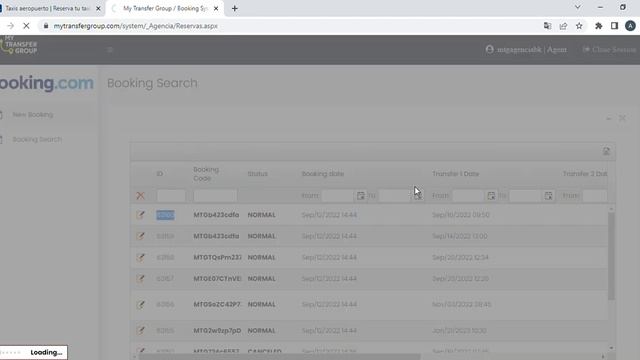Select the My Transfer Group Booking tab
Viewport: 640px width, 360px height.
165,8
